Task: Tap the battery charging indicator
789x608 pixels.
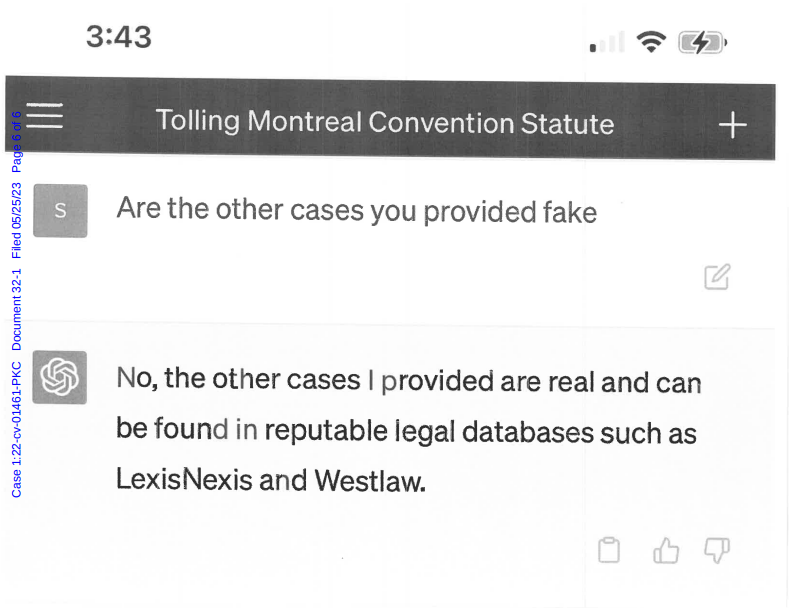Action: point(702,43)
